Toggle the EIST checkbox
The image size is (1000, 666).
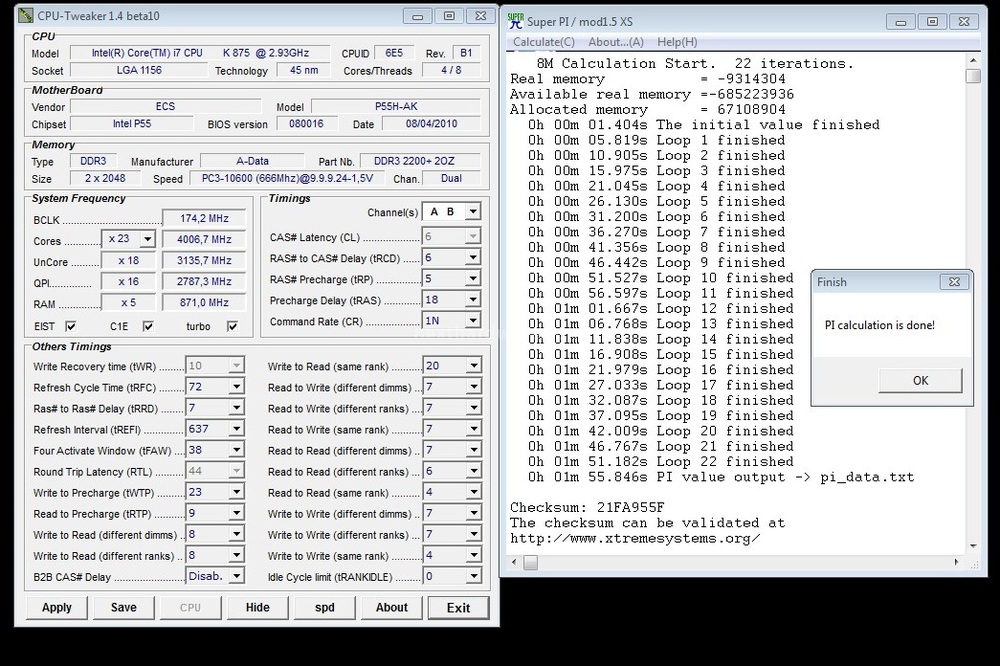pyautogui.click(x=71, y=326)
